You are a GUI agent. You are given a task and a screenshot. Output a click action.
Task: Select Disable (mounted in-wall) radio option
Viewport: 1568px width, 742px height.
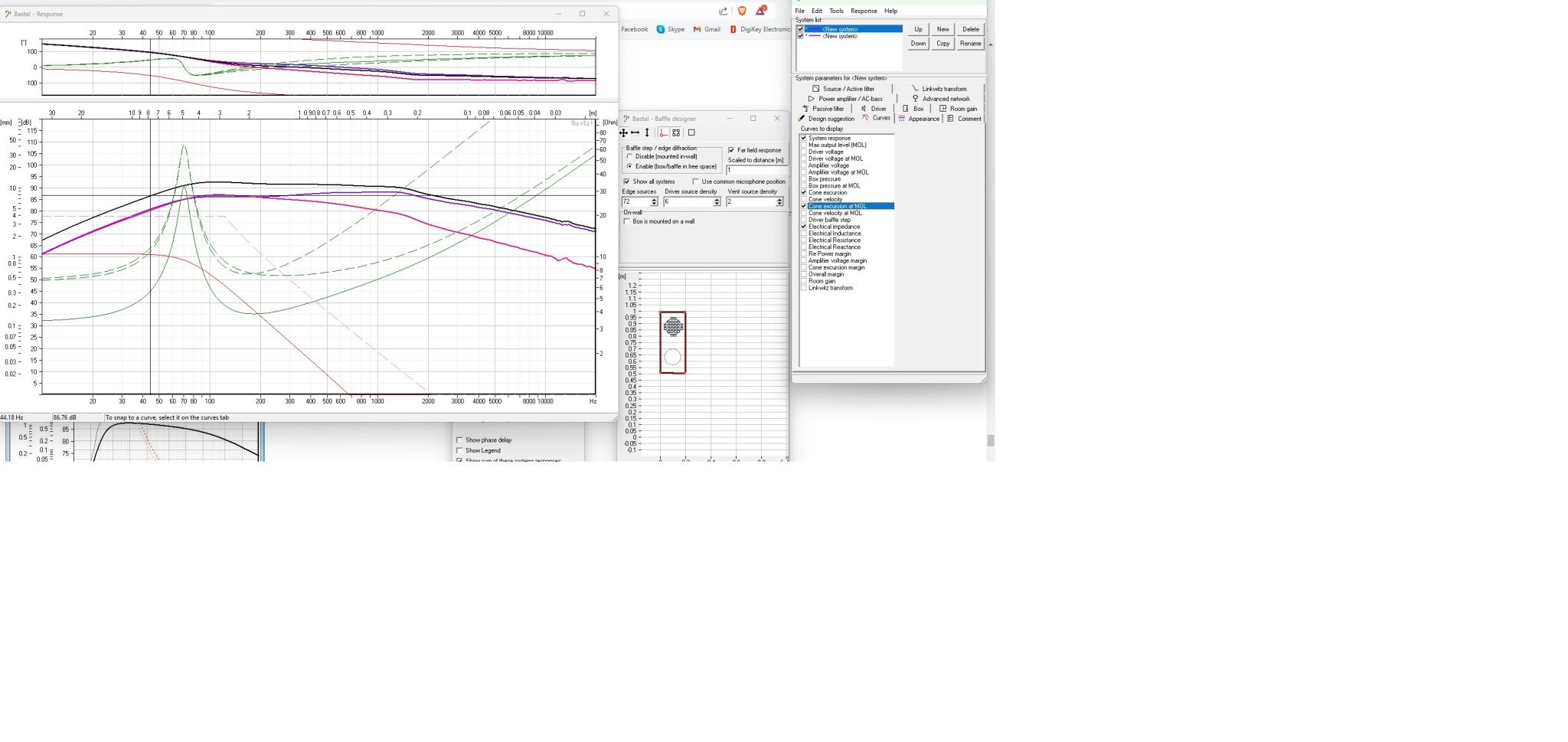tap(630, 156)
